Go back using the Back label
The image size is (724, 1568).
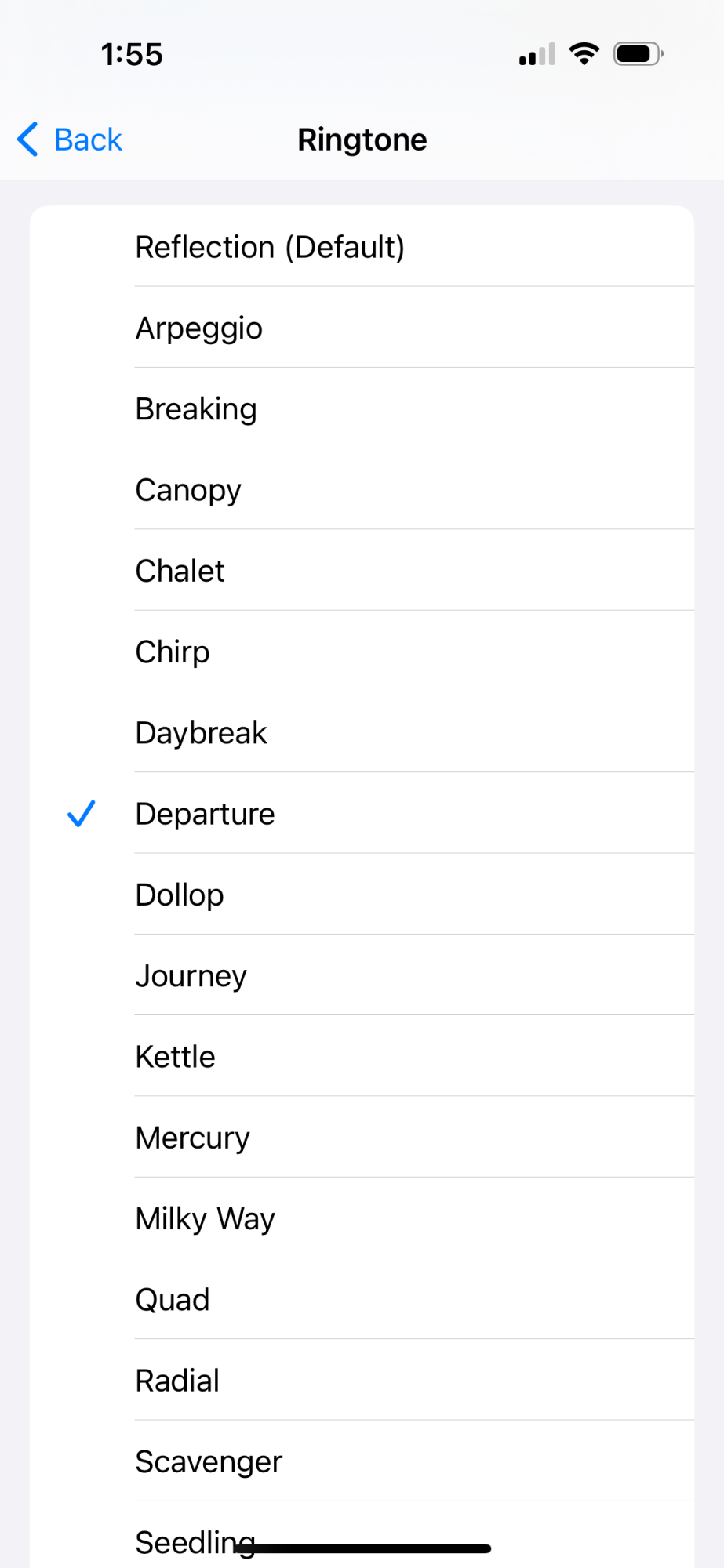pyautogui.click(x=88, y=140)
